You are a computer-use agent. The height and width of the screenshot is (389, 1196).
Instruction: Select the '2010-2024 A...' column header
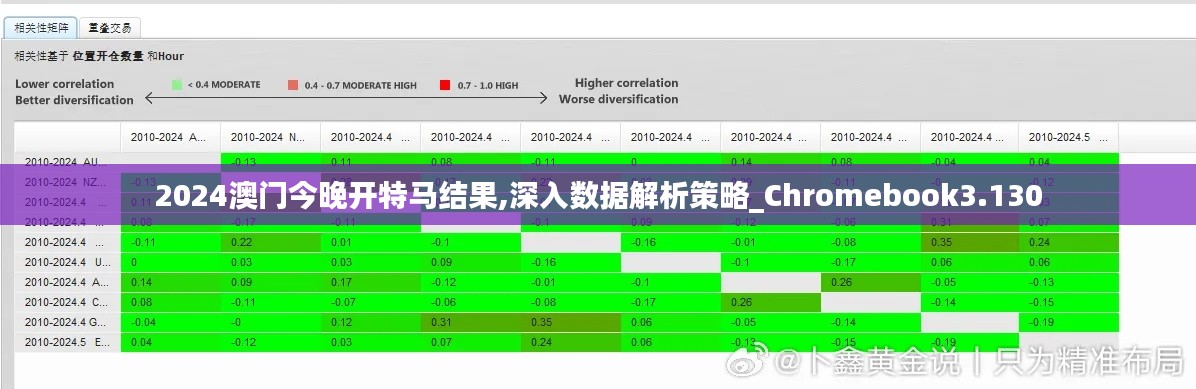pos(171,137)
